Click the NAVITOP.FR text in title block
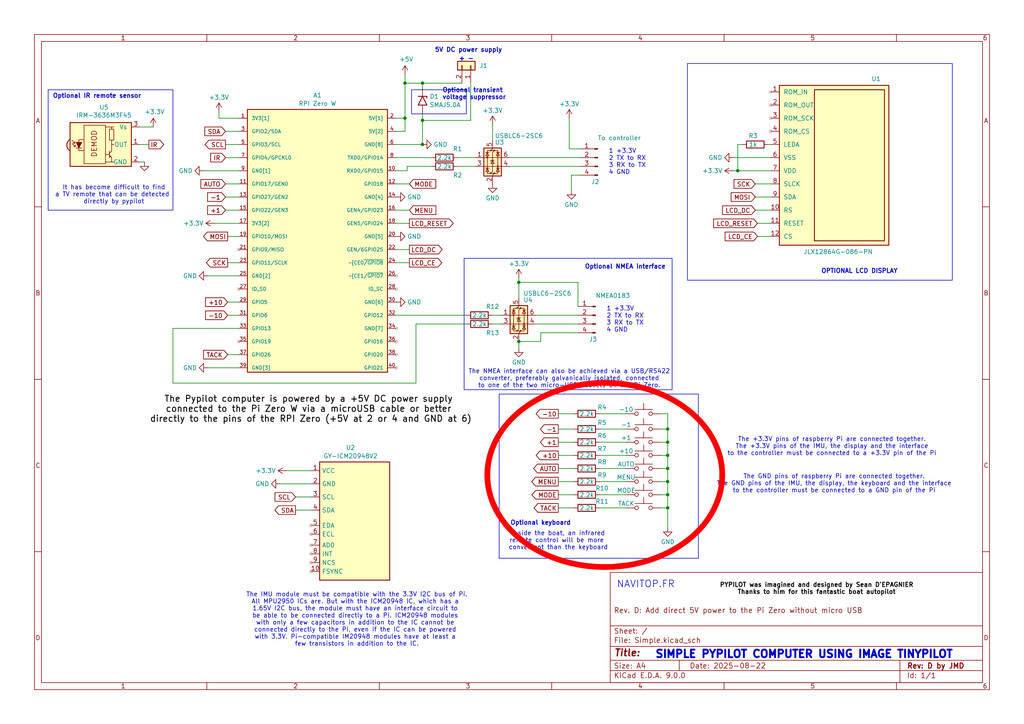 [x=646, y=583]
